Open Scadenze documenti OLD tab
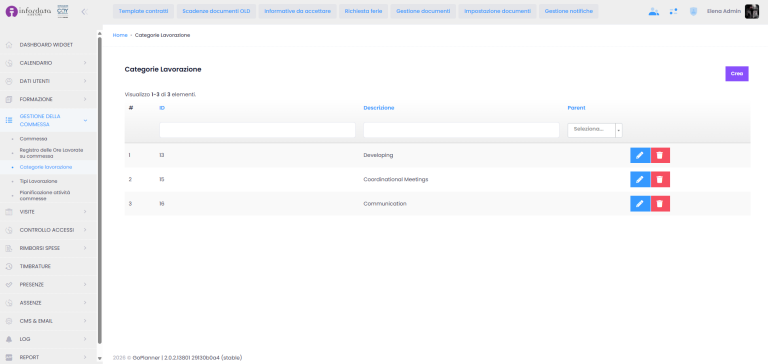This screenshot has height=364, width=768. 216,11
